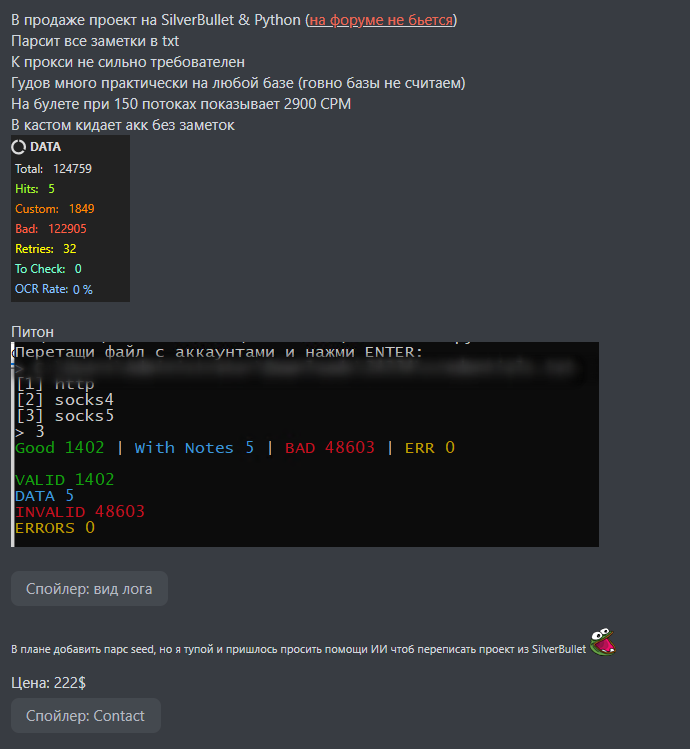690x749 pixels.
Task: Click 'Good 1402' in status line
Action: pos(60,448)
